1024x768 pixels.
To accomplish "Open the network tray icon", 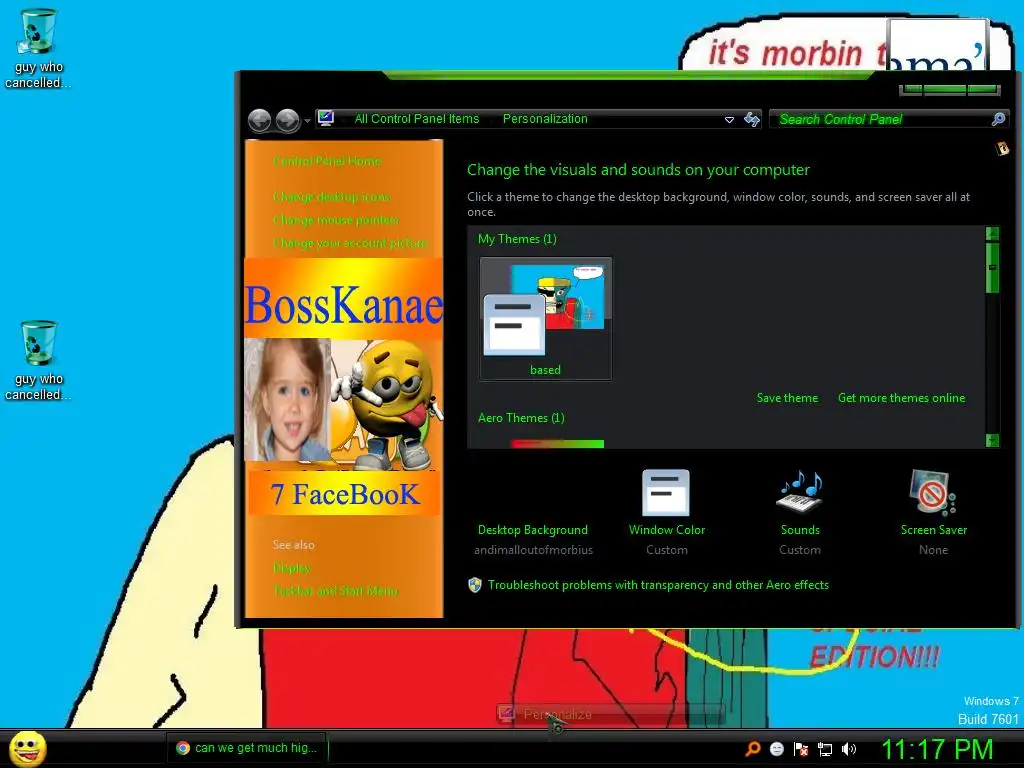I will pyautogui.click(x=825, y=749).
